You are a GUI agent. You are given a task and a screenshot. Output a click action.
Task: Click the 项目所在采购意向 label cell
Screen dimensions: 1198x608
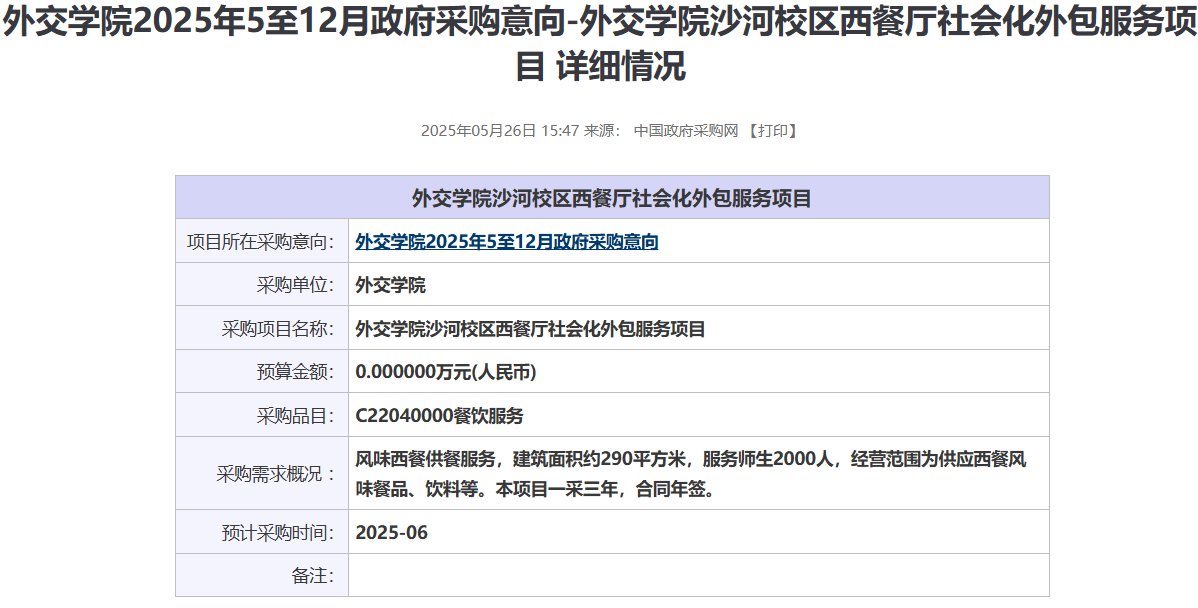pyautogui.click(x=261, y=242)
